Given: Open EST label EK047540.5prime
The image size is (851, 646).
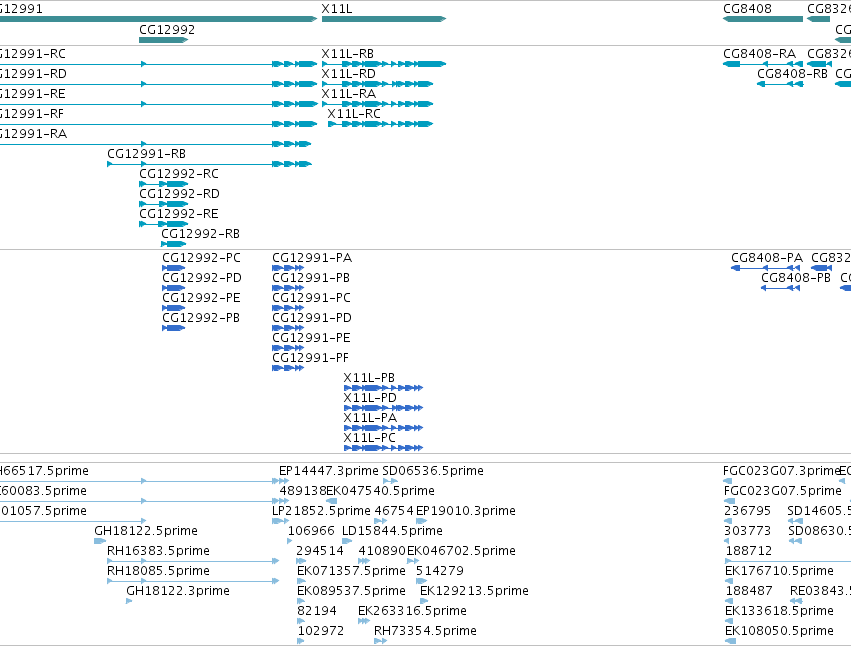Looking at the screenshot, I should tap(380, 491).
